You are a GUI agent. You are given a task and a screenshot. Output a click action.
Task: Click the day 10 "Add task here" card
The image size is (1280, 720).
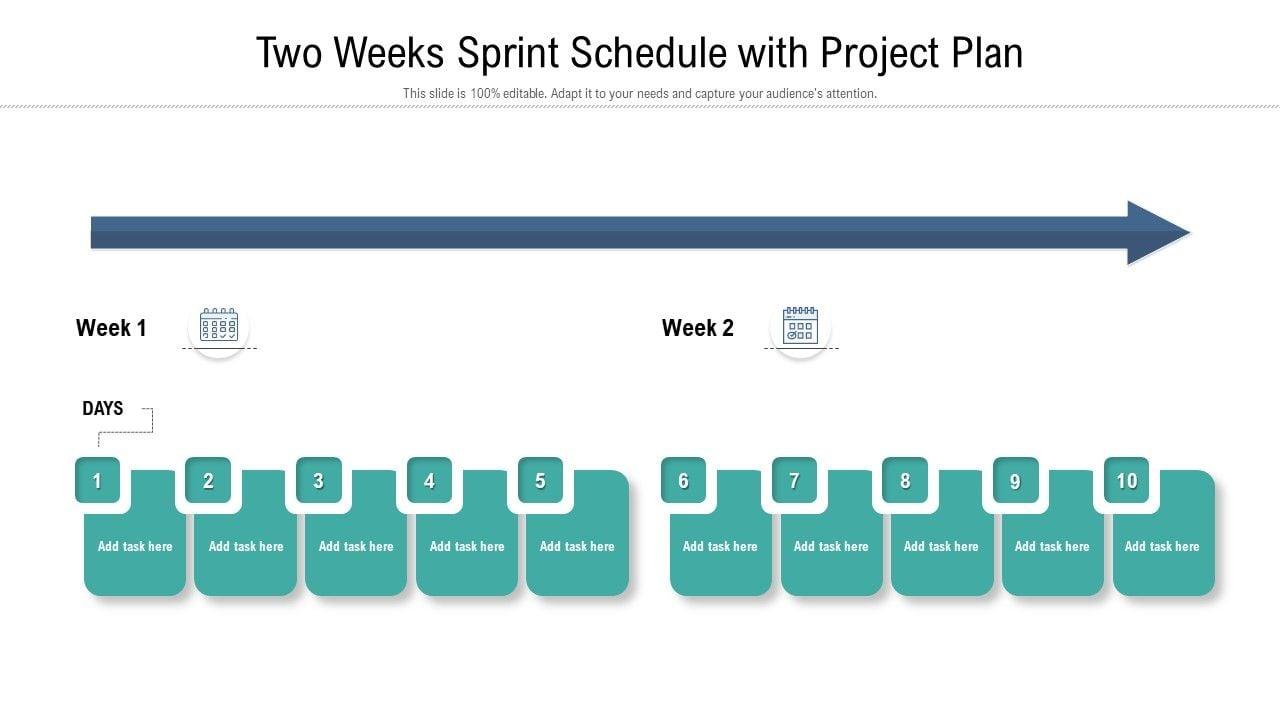[x=1162, y=547]
